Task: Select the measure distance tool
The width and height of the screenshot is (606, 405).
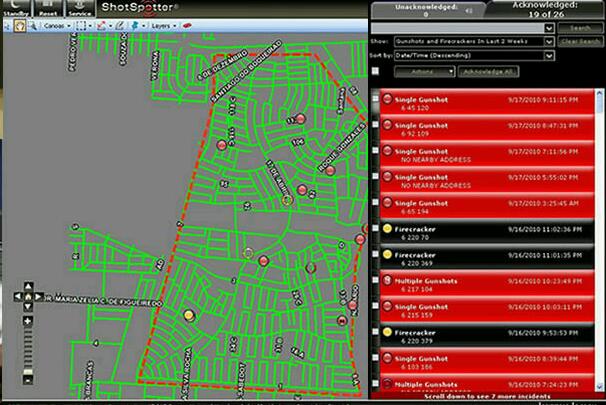Action: [102, 26]
